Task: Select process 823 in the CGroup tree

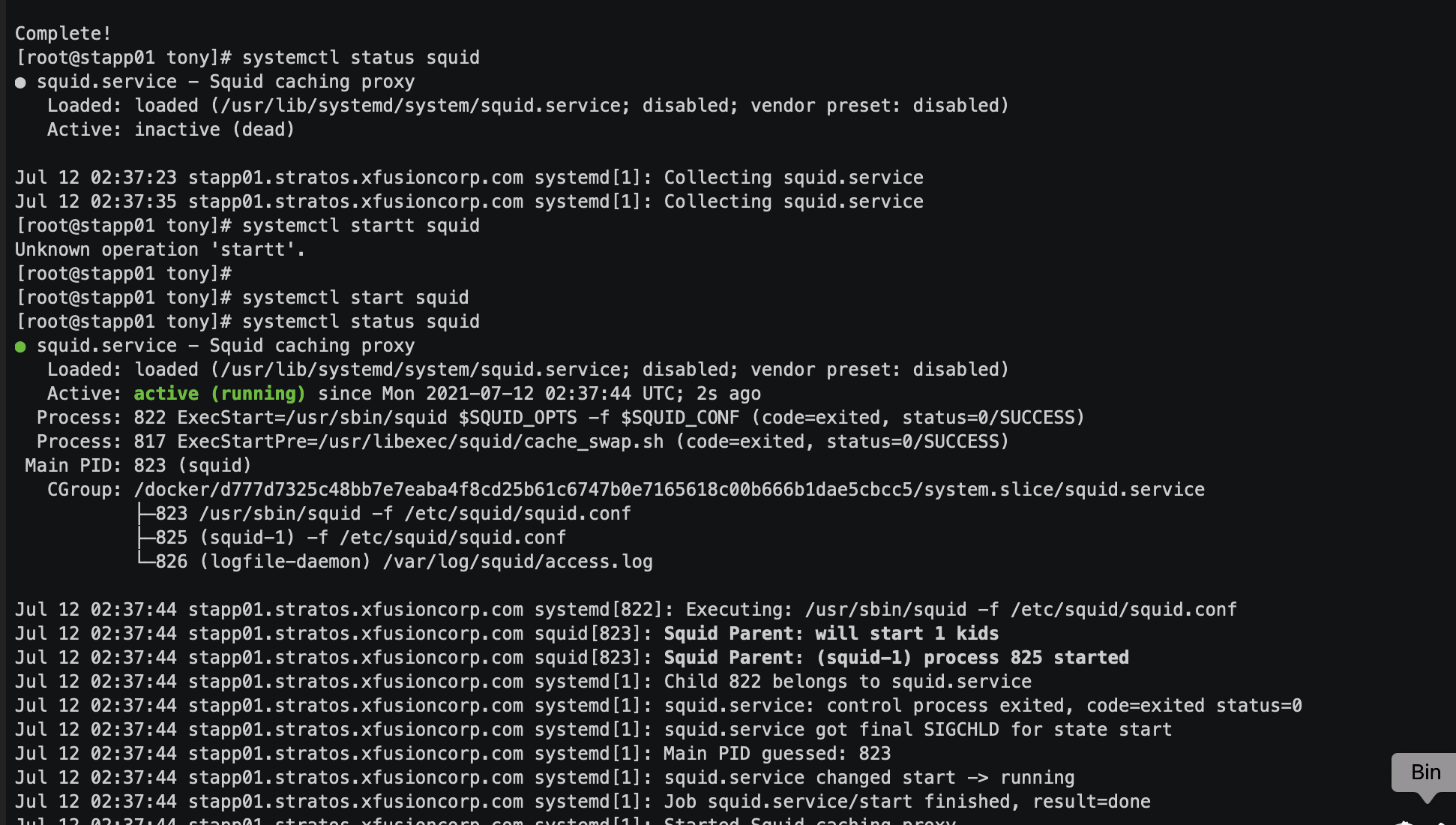Action: click(393, 514)
